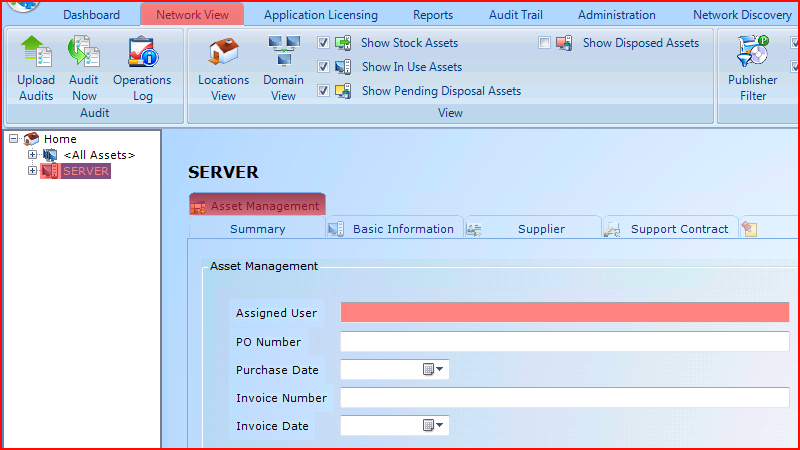The height and width of the screenshot is (450, 800).
Task: Click the partially hidden tag tab icon
Action: tap(749, 229)
